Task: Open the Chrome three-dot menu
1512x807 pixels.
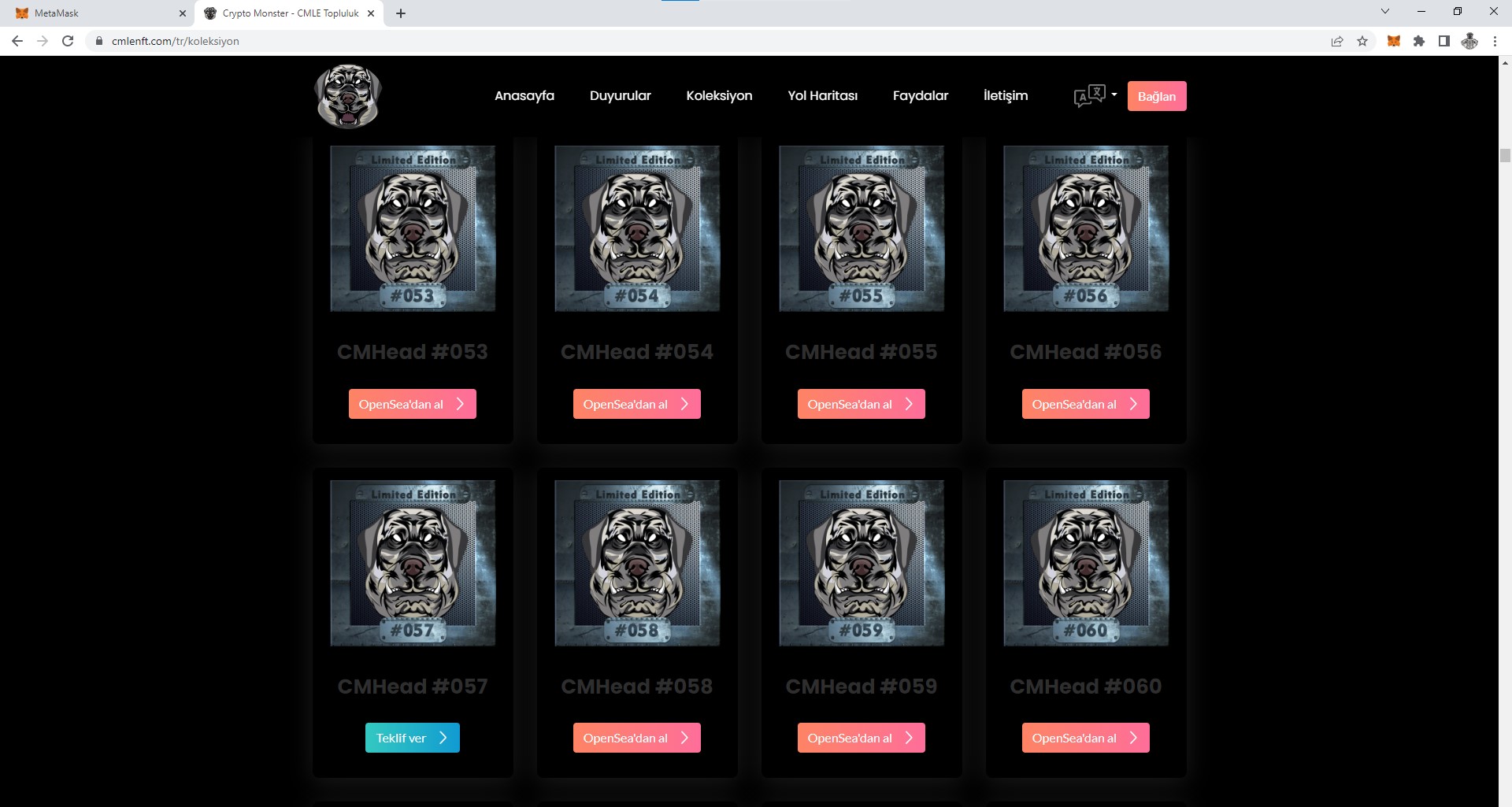Action: (x=1495, y=41)
